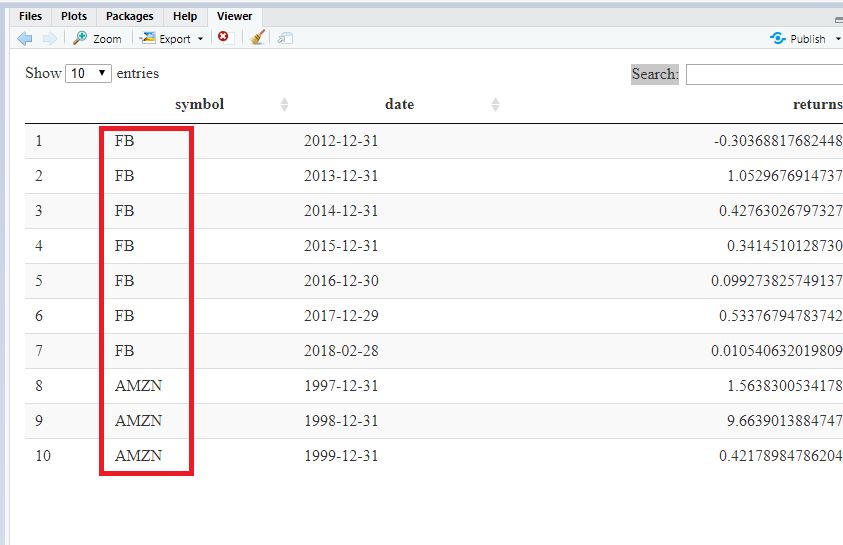Clear all viewer items with broom icon
843x545 pixels.
click(257, 38)
